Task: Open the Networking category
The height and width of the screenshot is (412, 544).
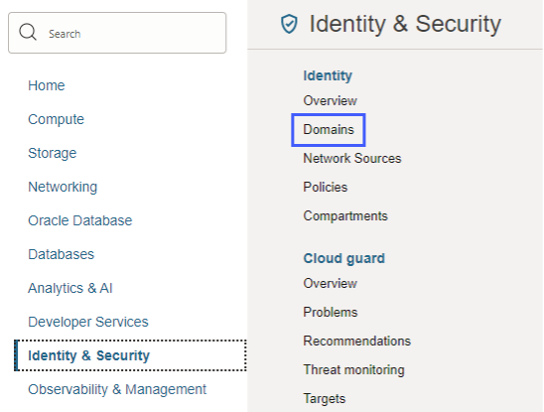Action: pyautogui.click(x=63, y=187)
